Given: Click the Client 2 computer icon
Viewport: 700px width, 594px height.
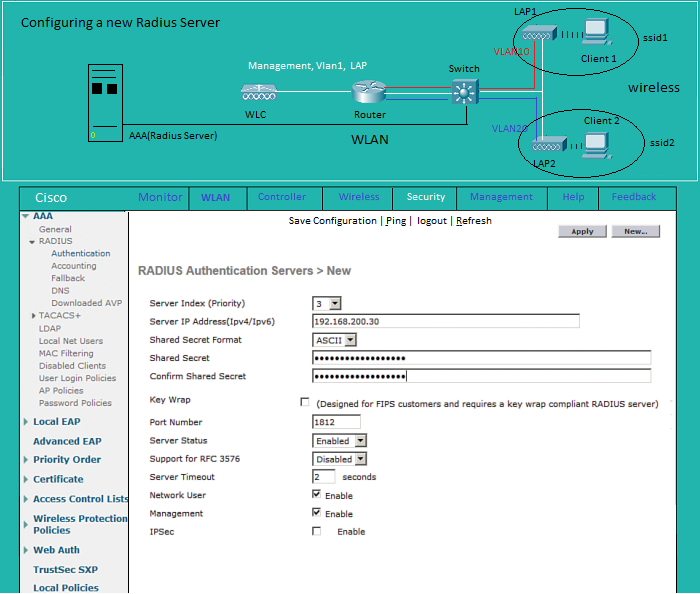Looking at the screenshot, I should click(x=598, y=145).
